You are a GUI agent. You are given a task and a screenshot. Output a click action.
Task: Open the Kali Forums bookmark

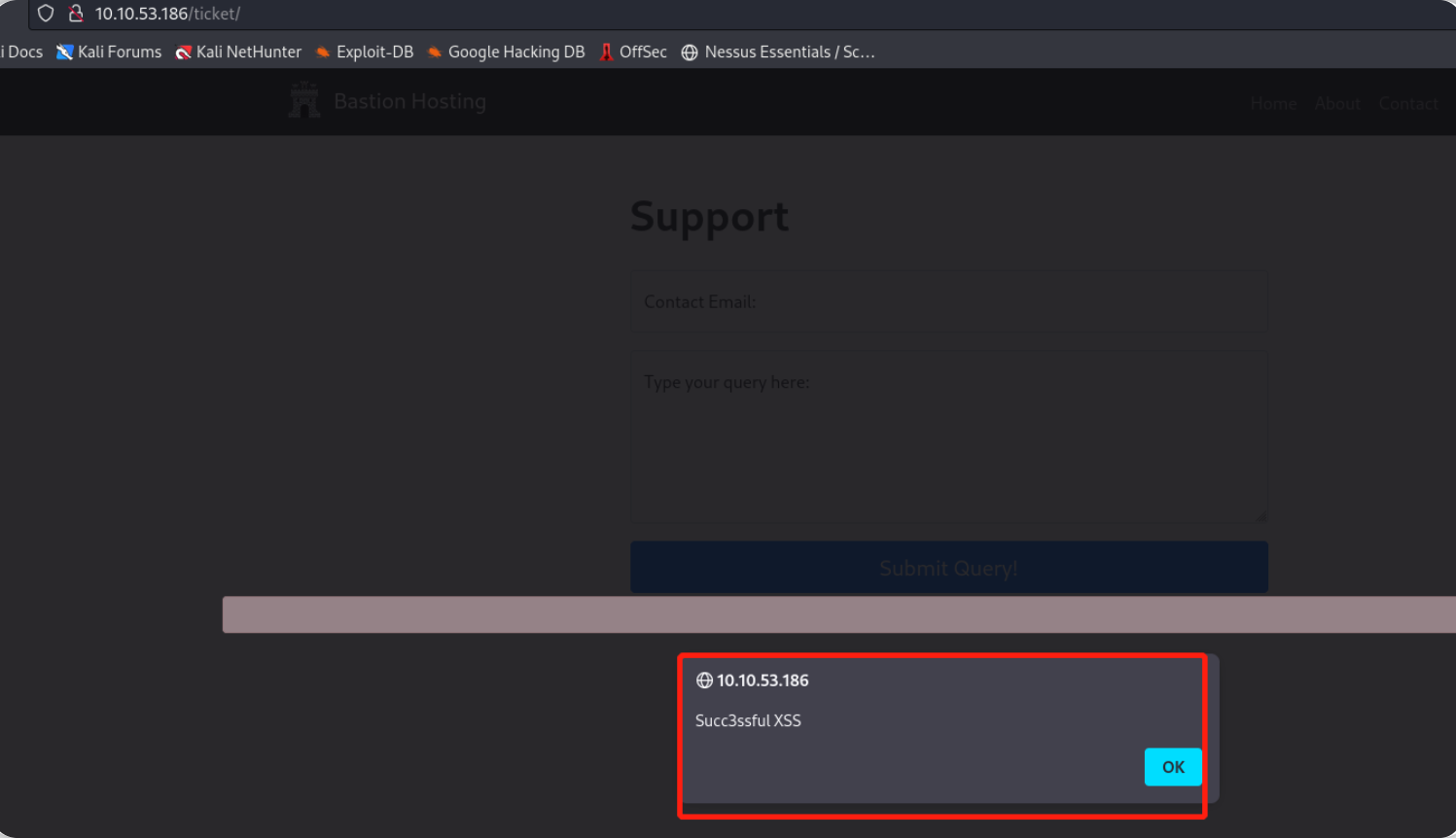[109, 52]
